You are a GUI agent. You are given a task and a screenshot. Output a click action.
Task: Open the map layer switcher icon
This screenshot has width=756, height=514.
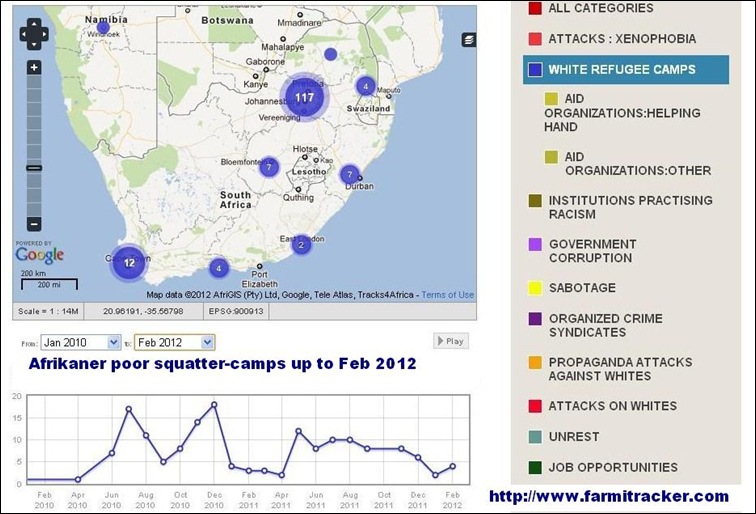point(469,40)
